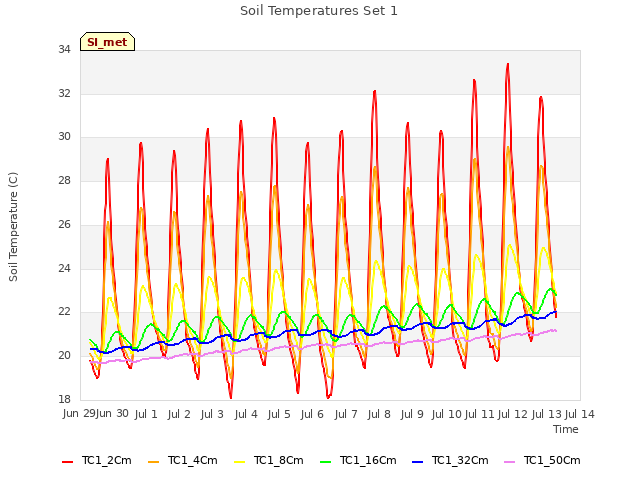Click the Jul 4 x-axis tick label
640x480 pixels.
point(246,414)
